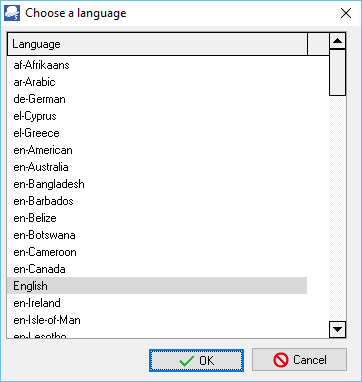Click the application icon in title bar
Image resolution: width=362 pixels, height=382 pixels.
12,13
